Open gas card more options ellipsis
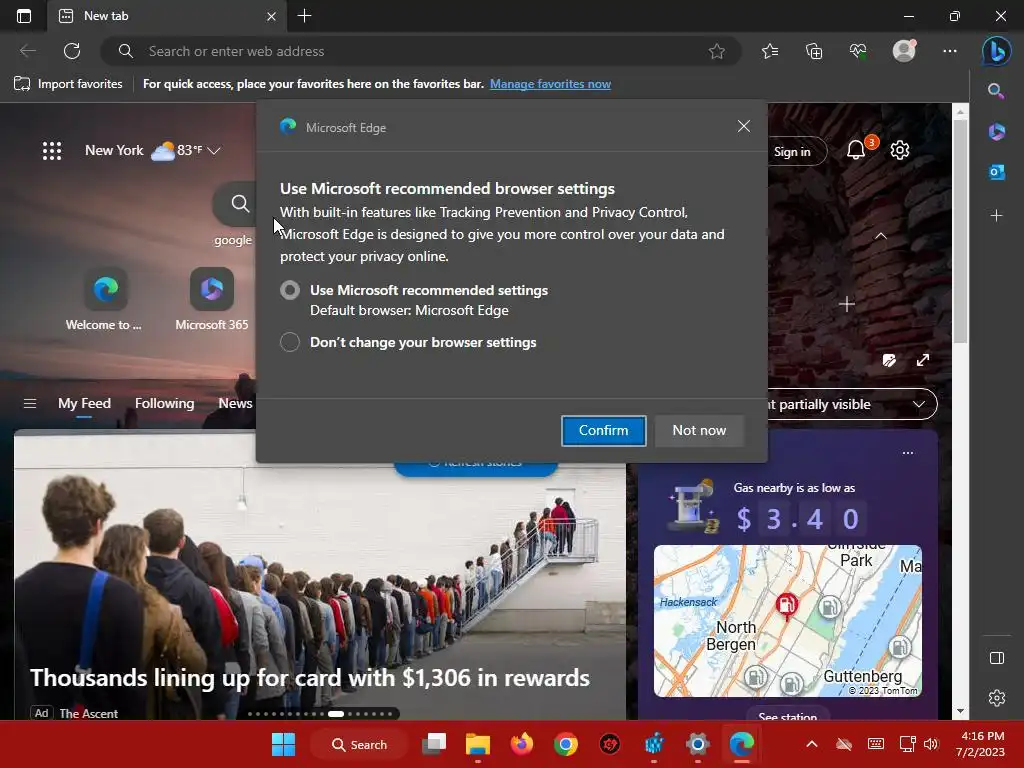The width and height of the screenshot is (1024, 768). (x=908, y=453)
